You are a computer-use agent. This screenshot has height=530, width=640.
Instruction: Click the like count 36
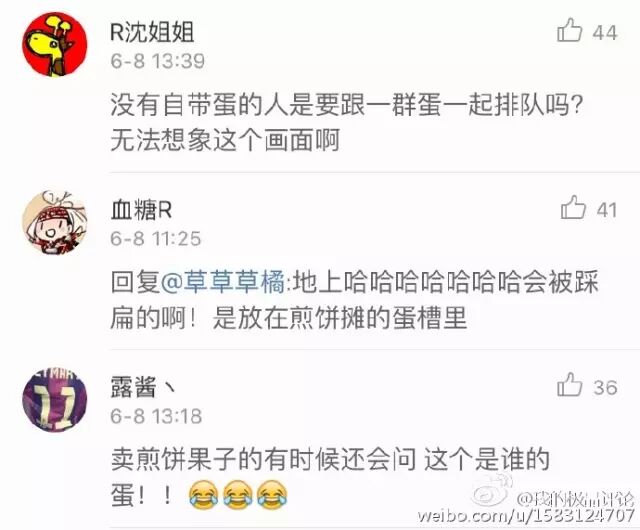(605, 387)
